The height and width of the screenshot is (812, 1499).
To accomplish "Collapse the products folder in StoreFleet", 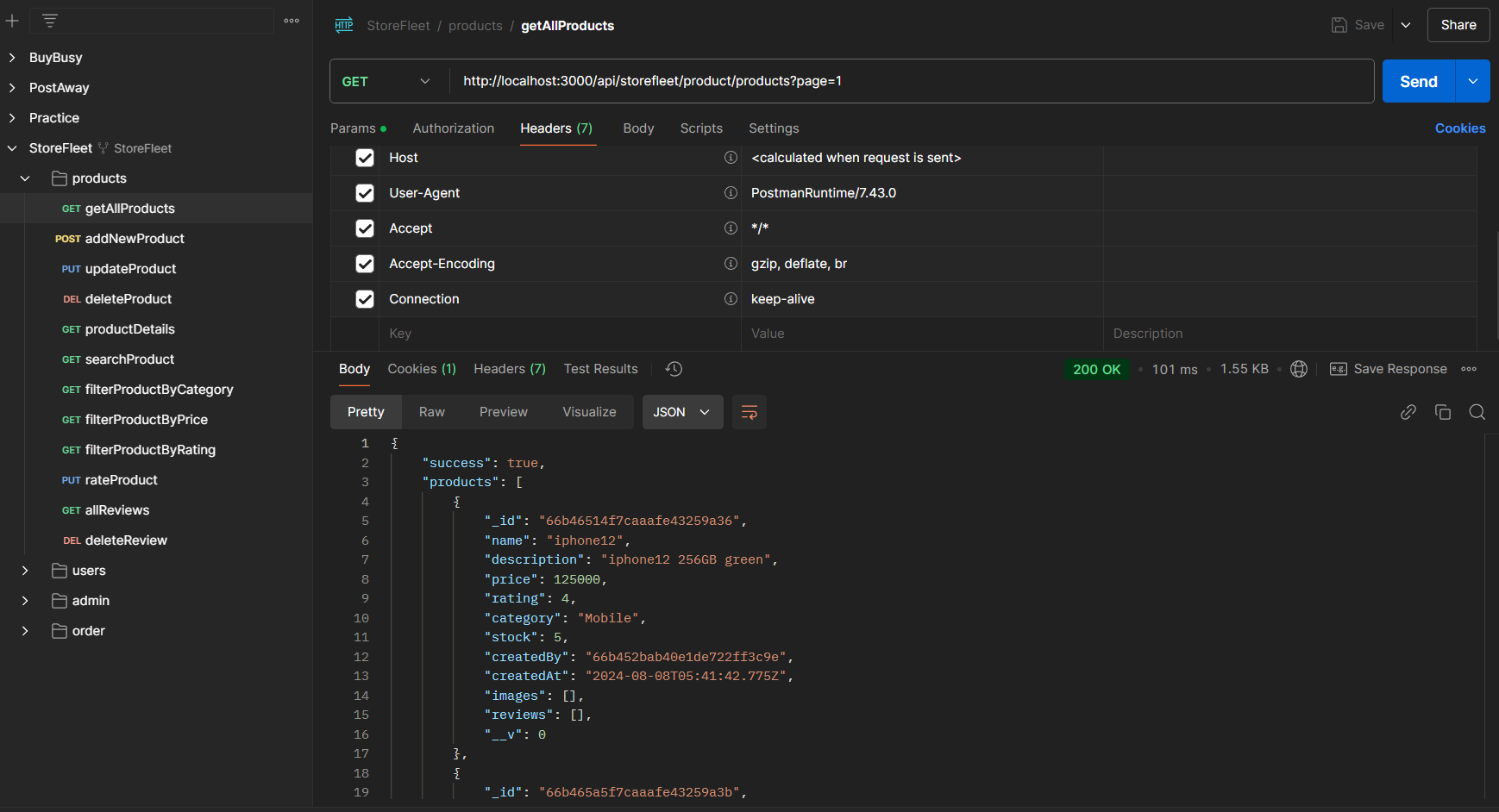I will [25, 178].
